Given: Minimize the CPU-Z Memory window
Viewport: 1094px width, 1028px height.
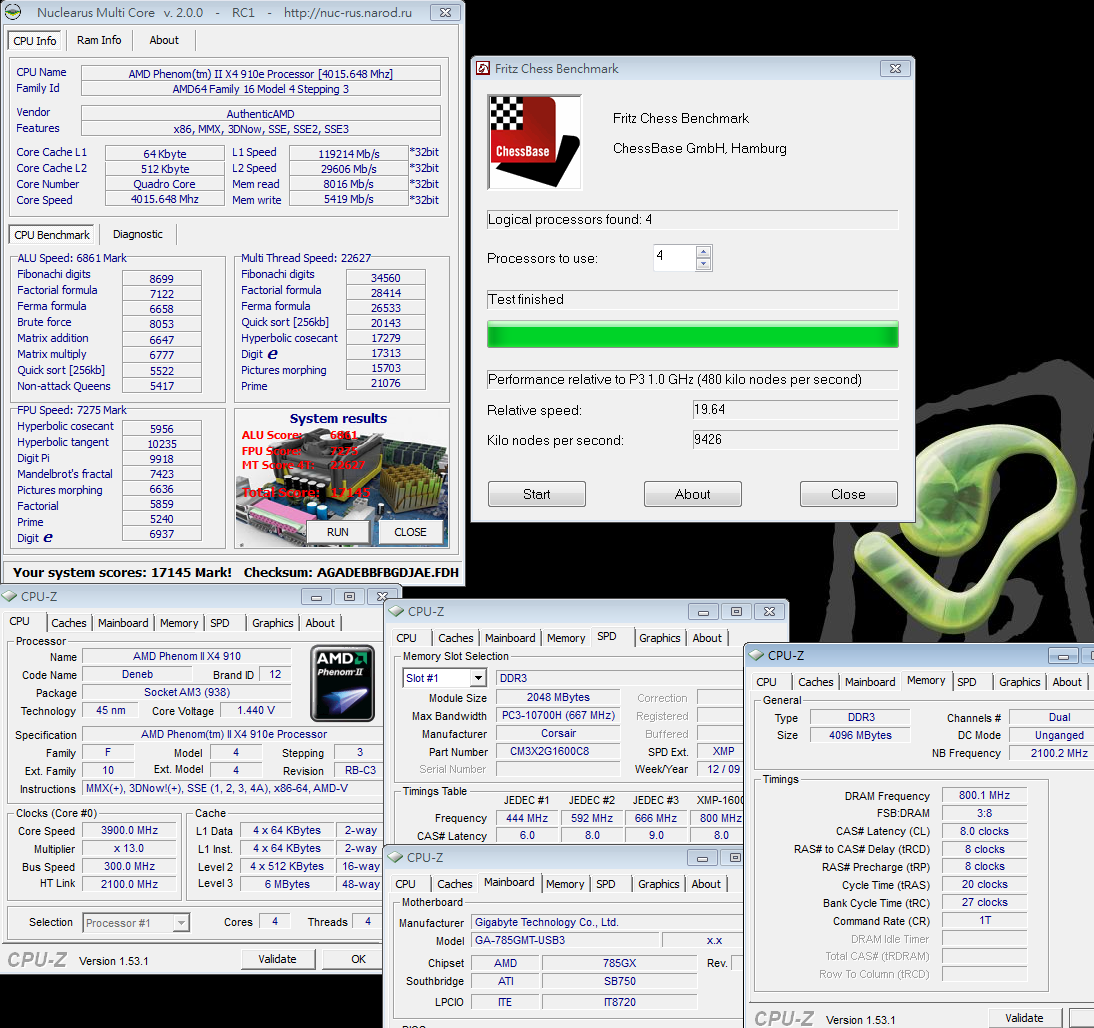Looking at the screenshot, I should click(x=1063, y=656).
